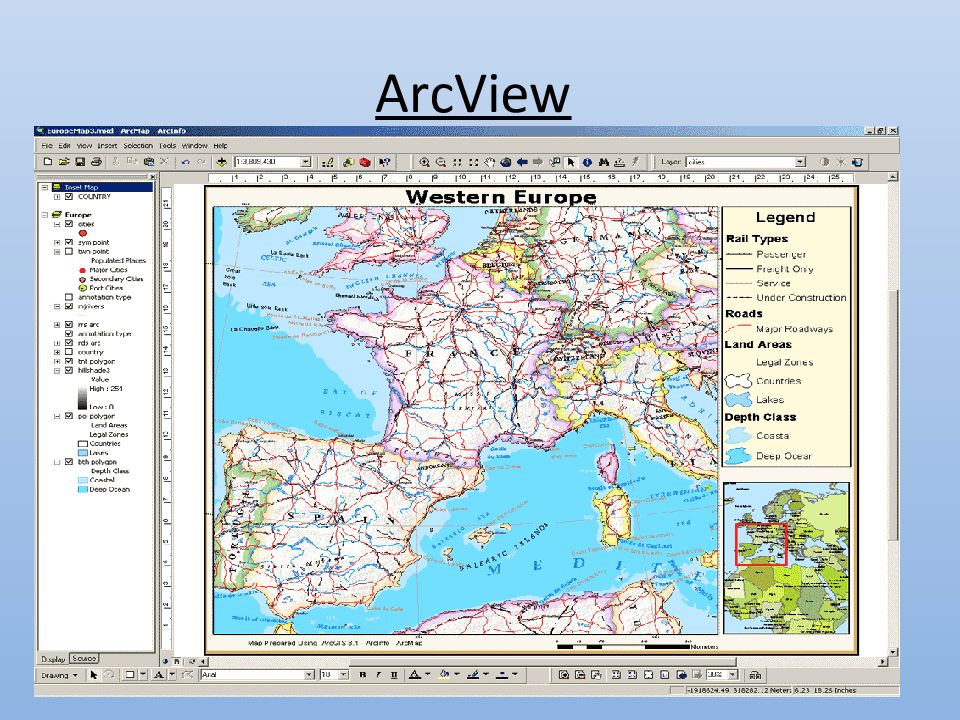The height and width of the screenshot is (720, 960).
Task: Click the Print icon in toolbar
Action: point(96,162)
